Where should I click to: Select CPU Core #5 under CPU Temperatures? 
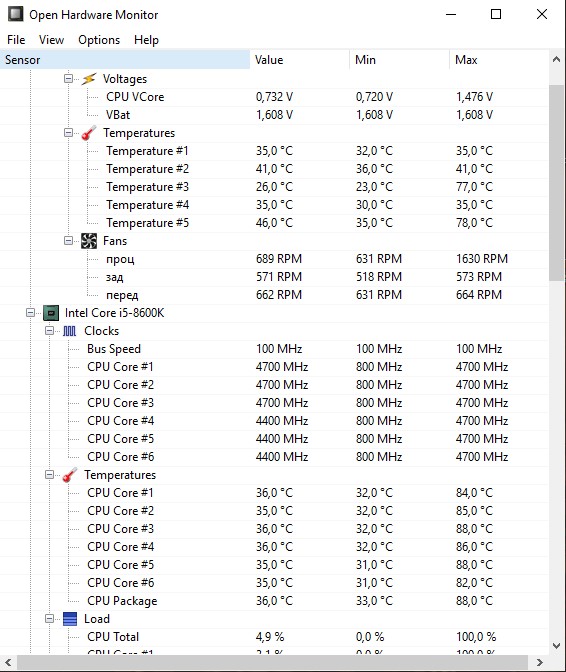[274, 565]
